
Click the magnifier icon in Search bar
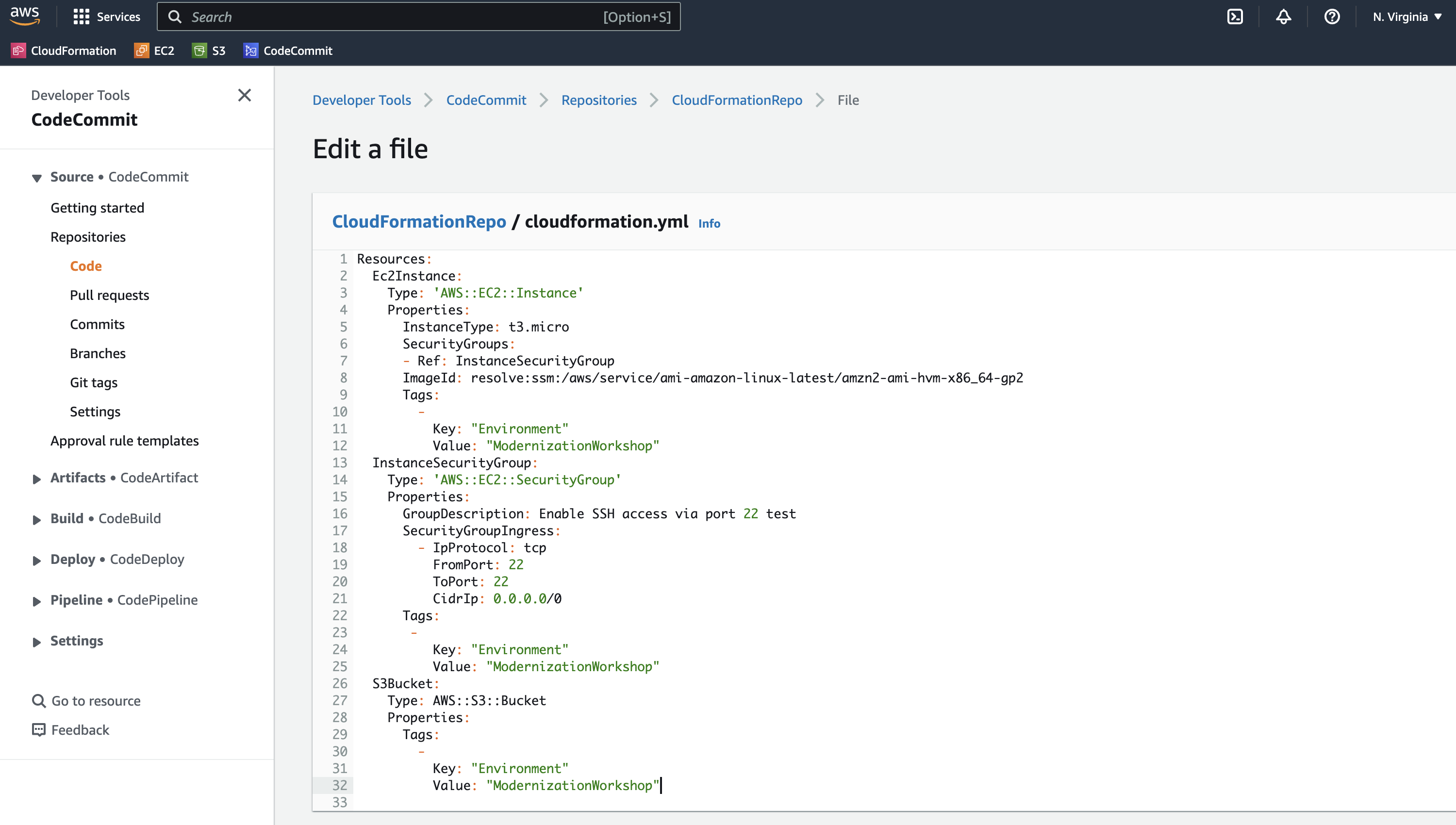tap(175, 17)
